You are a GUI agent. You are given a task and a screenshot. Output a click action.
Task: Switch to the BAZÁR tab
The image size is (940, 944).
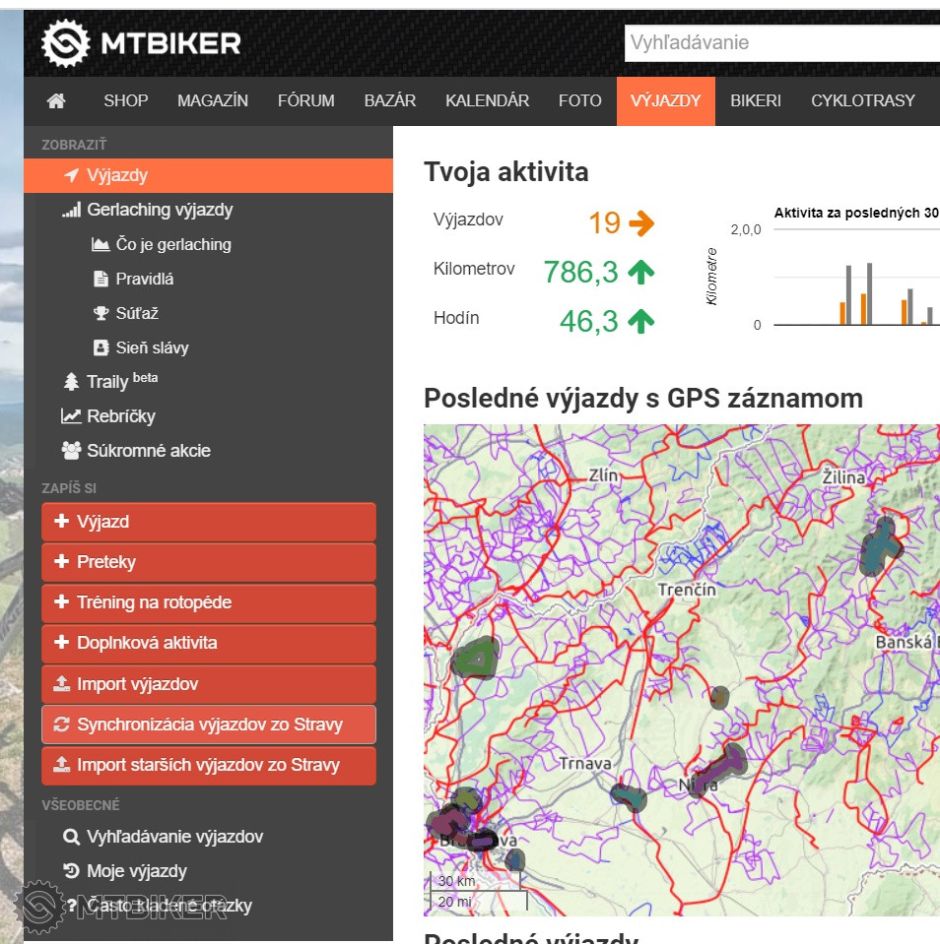click(390, 100)
